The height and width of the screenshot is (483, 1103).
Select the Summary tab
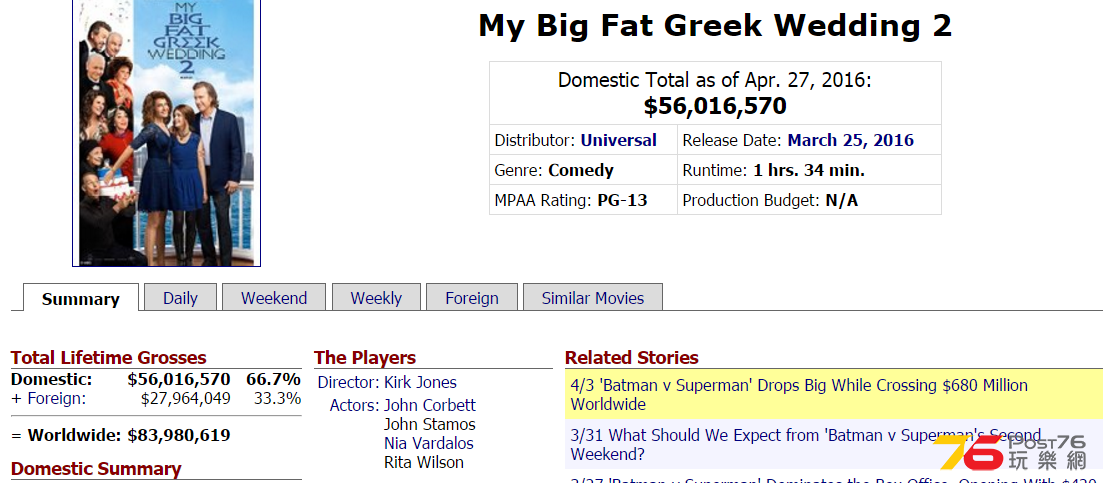(x=81, y=298)
